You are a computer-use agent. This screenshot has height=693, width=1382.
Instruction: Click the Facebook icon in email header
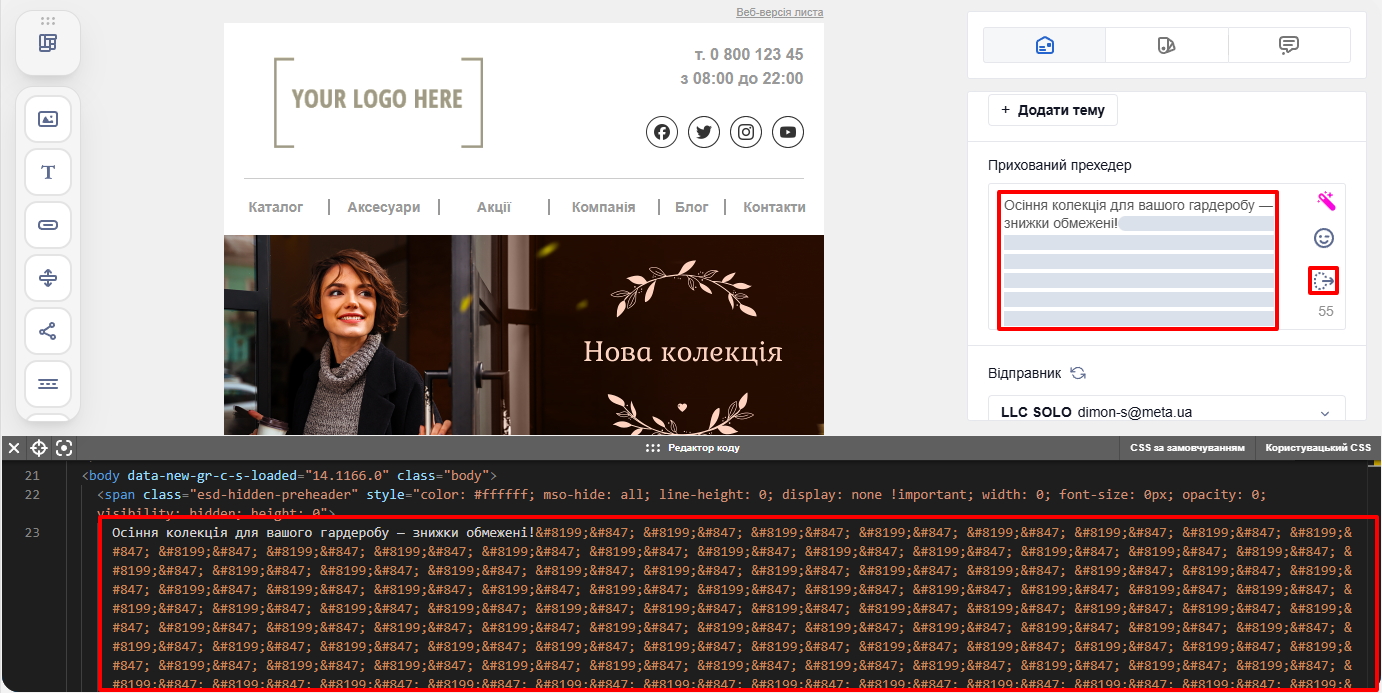661,132
